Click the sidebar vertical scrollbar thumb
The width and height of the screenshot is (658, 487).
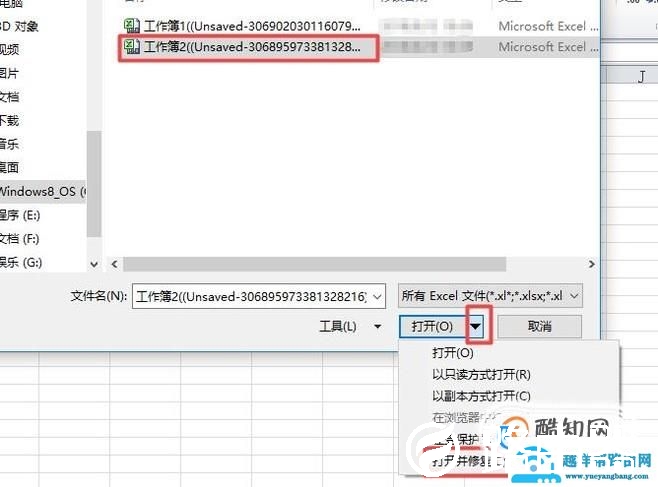(94, 184)
